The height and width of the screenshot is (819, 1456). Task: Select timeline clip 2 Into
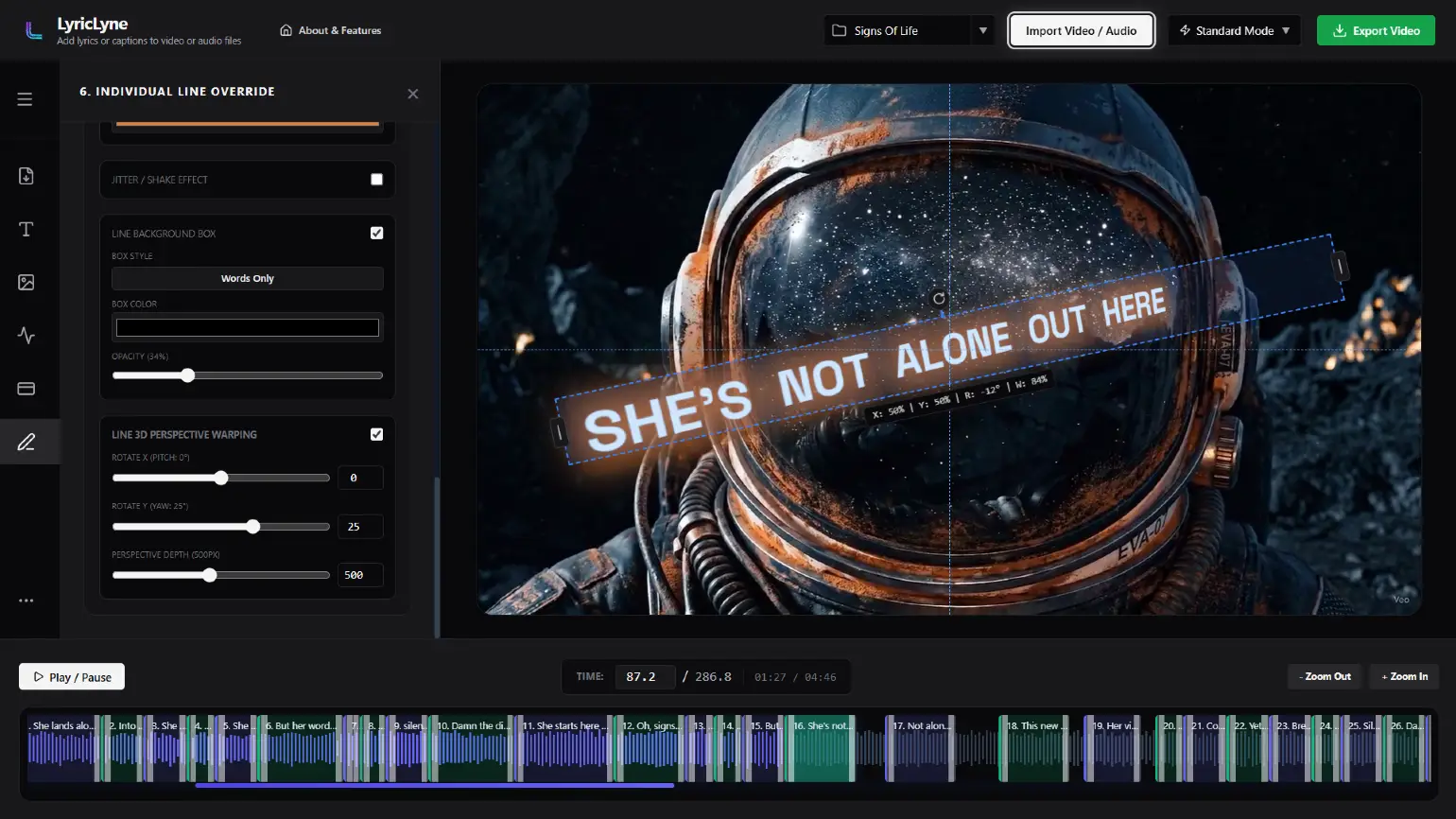[123, 748]
